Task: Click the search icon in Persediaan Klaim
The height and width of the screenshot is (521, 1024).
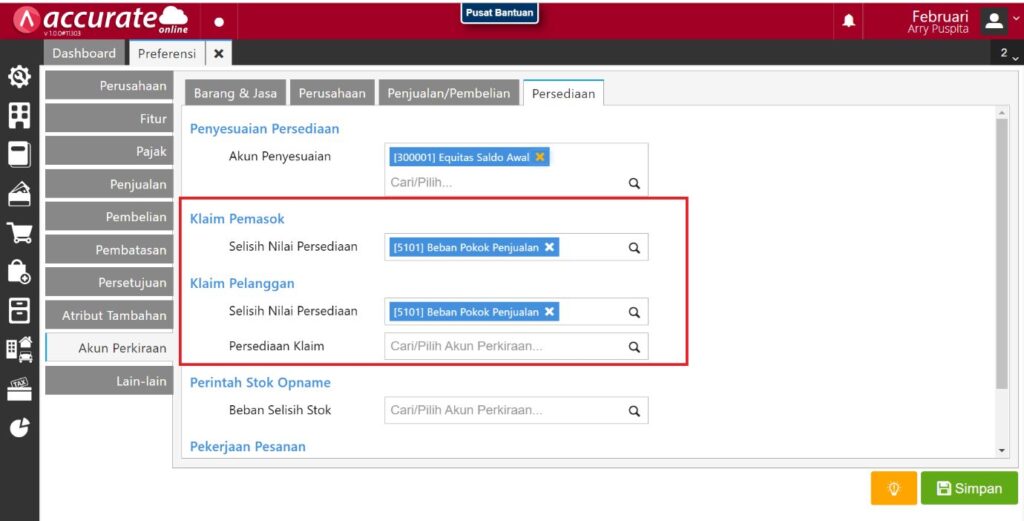Action: 633,347
